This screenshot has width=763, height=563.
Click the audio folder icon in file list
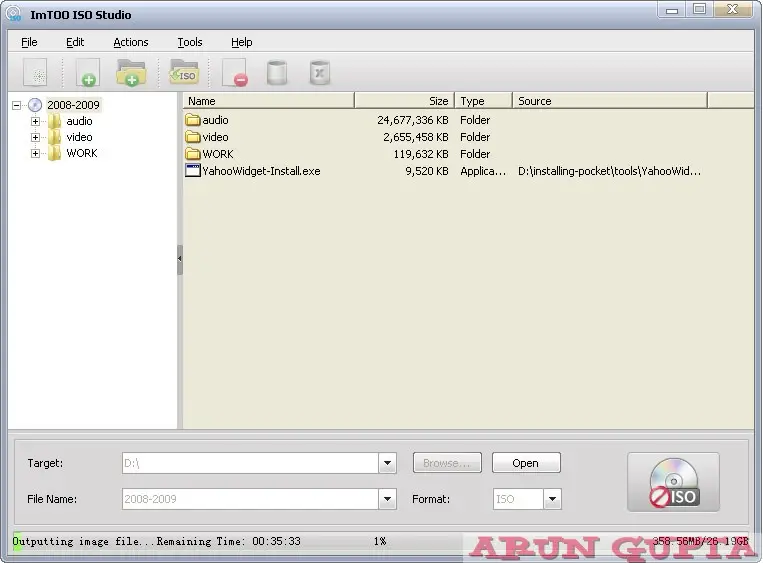[193, 120]
